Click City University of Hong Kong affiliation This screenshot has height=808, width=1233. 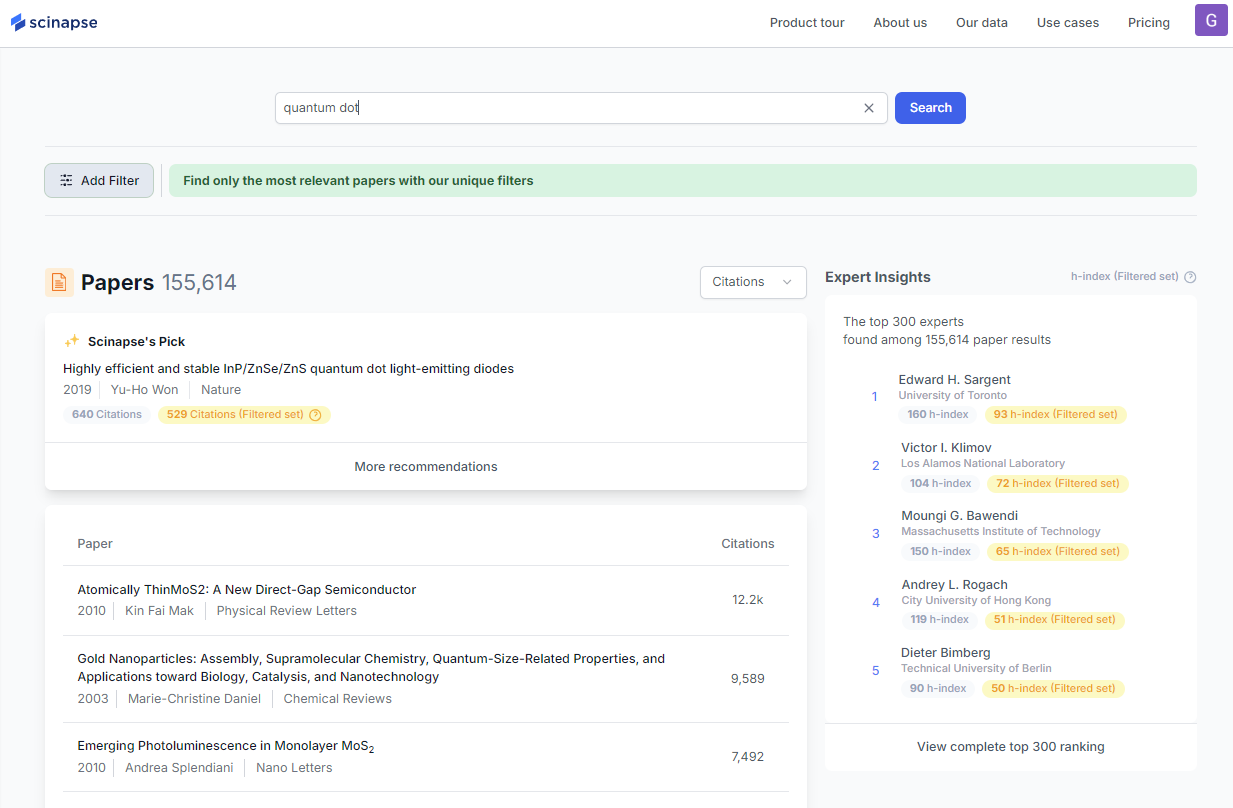(x=976, y=600)
